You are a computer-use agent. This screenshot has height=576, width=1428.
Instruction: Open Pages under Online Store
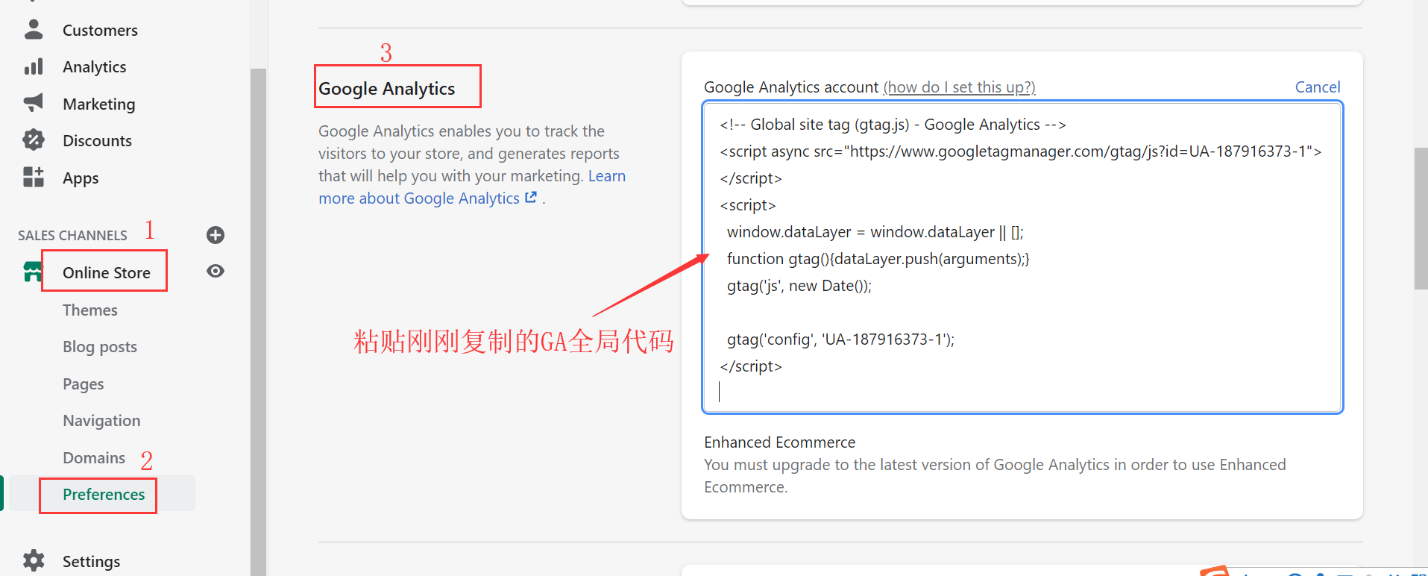[x=83, y=384]
